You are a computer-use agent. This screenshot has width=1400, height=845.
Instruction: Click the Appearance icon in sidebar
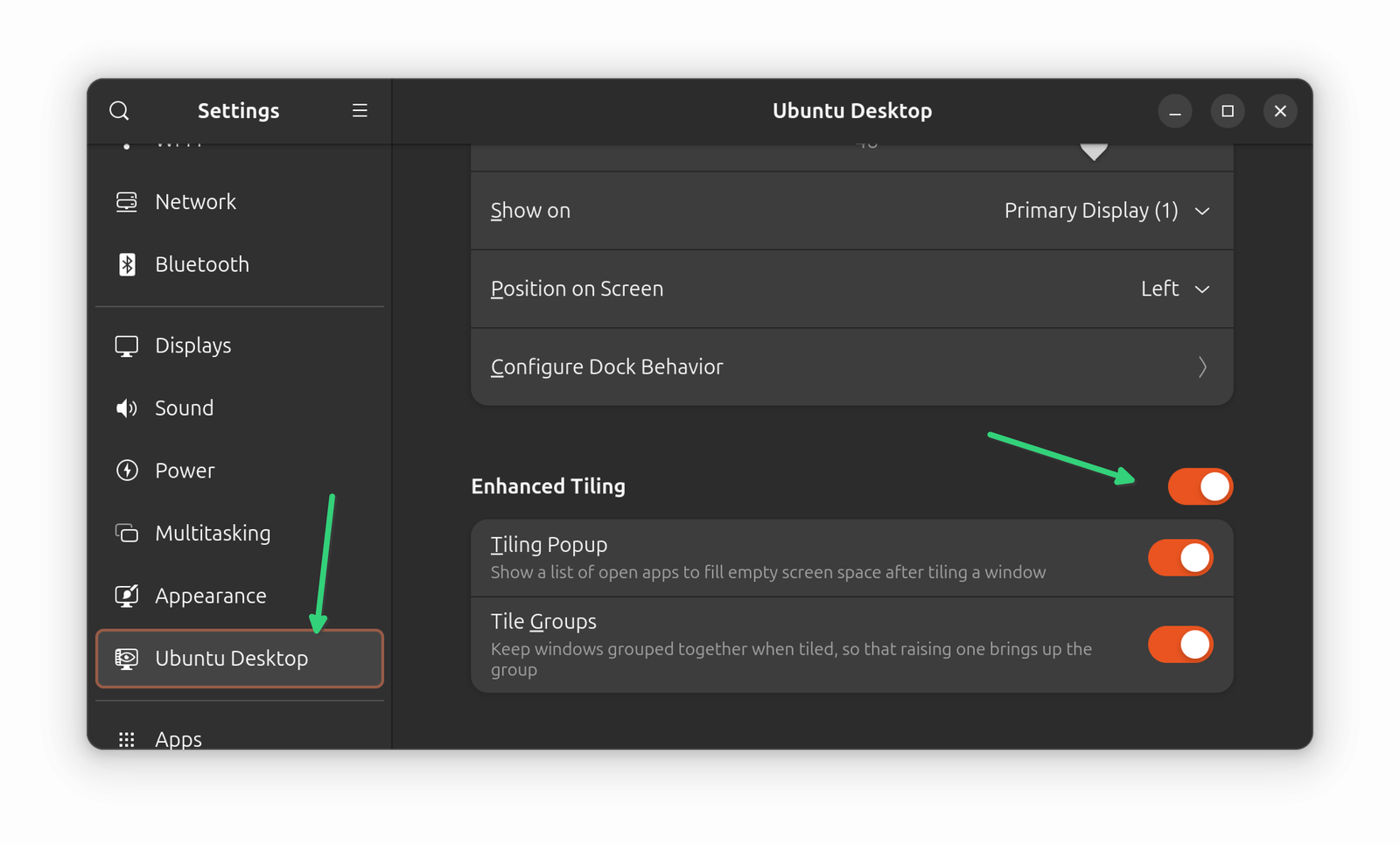click(x=127, y=596)
